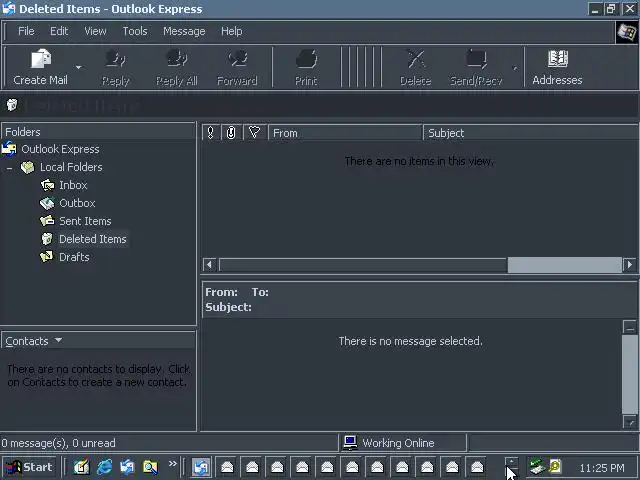
Task: Click the network connection tray icon
Action: point(537,467)
